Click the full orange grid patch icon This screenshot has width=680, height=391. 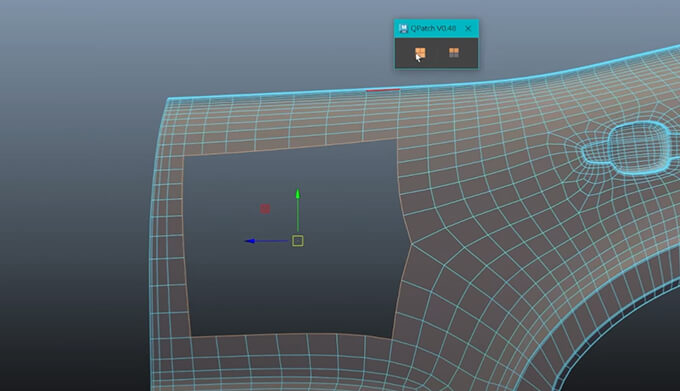click(420, 53)
